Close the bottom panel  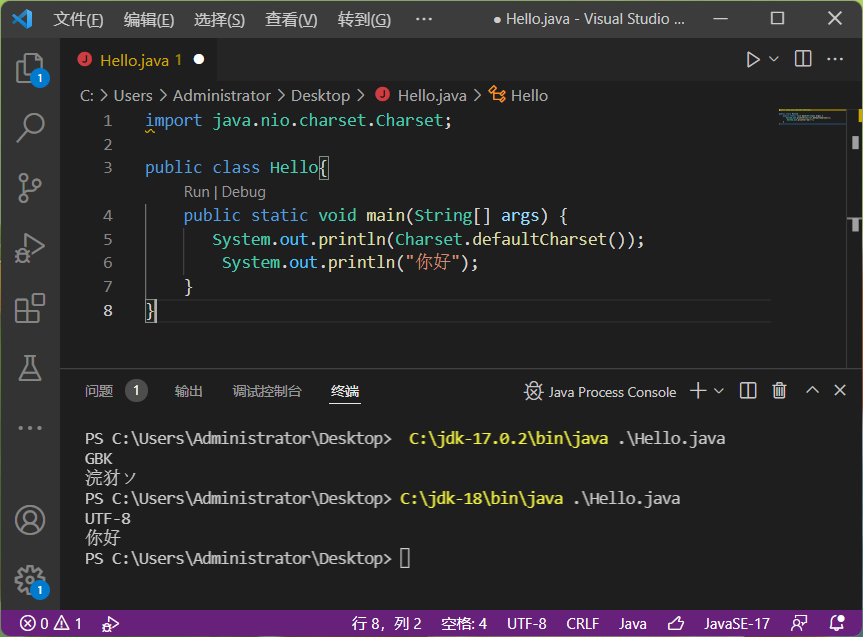point(840,390)
